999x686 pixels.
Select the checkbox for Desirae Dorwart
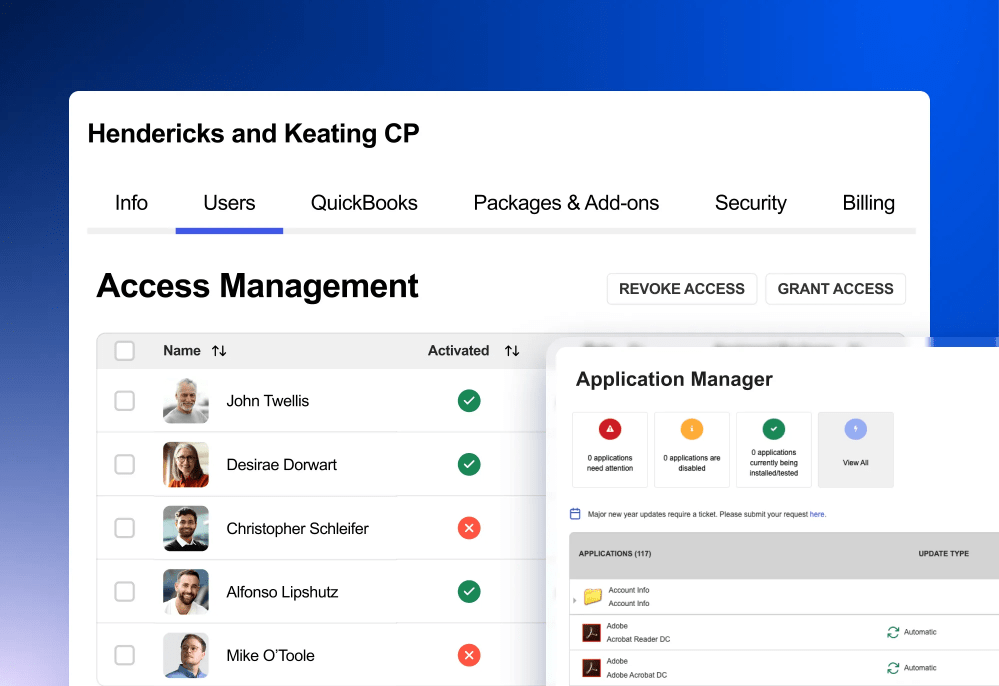(x=124, y=464)
